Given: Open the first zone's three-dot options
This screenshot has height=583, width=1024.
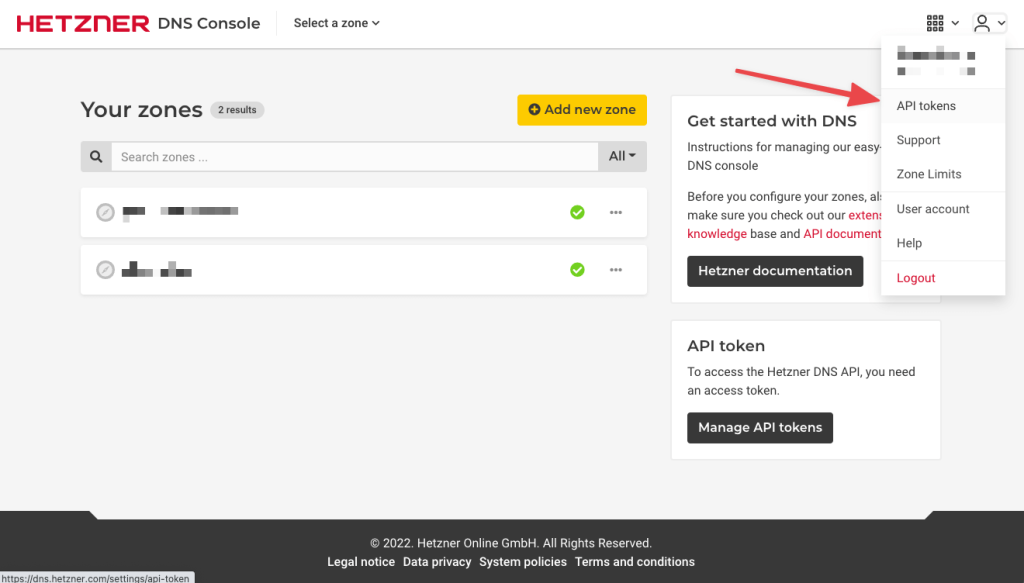Looking at the screenshot, I should (616, 212).
